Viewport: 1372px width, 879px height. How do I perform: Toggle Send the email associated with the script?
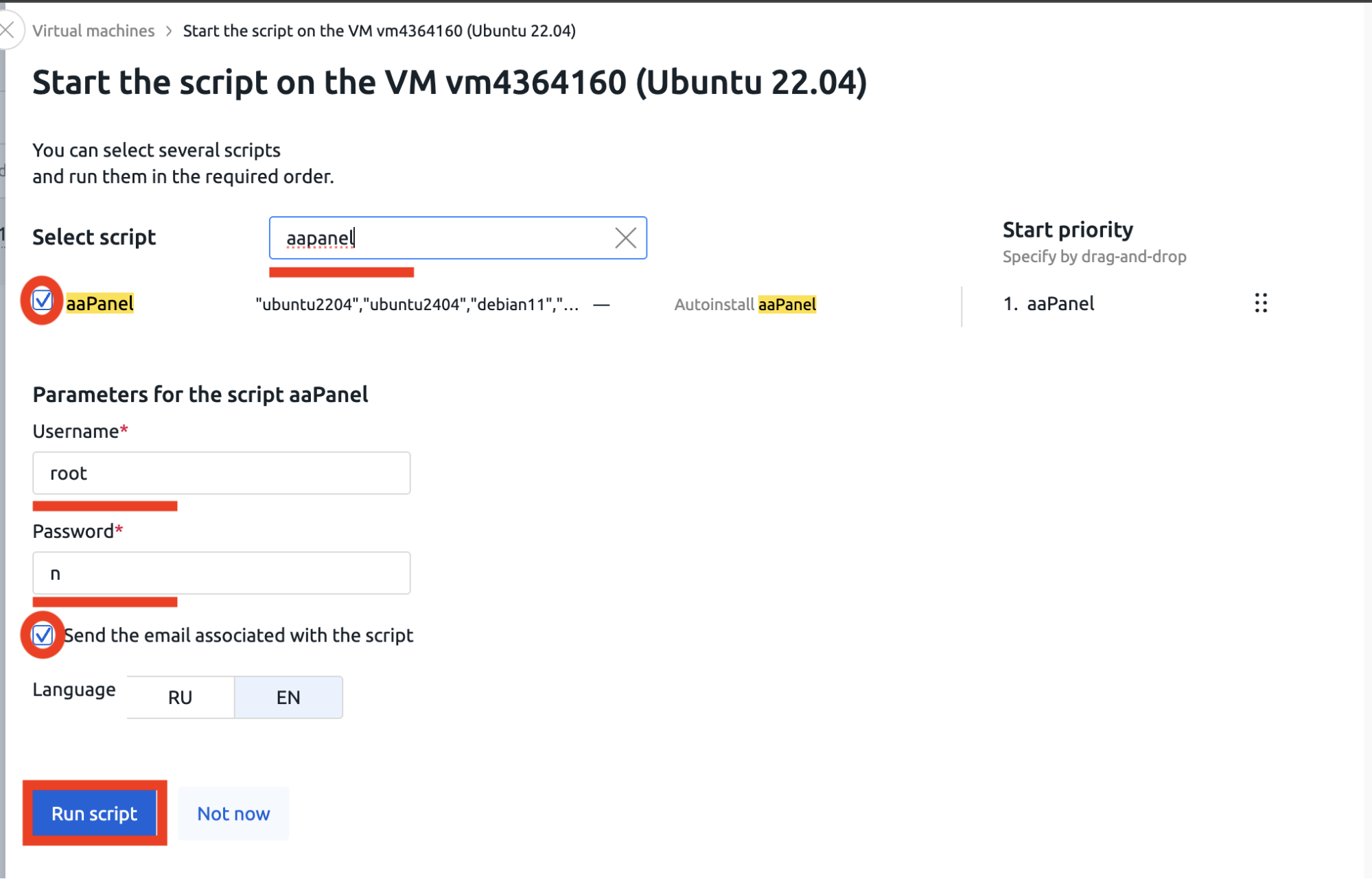(x=43, y=635)
